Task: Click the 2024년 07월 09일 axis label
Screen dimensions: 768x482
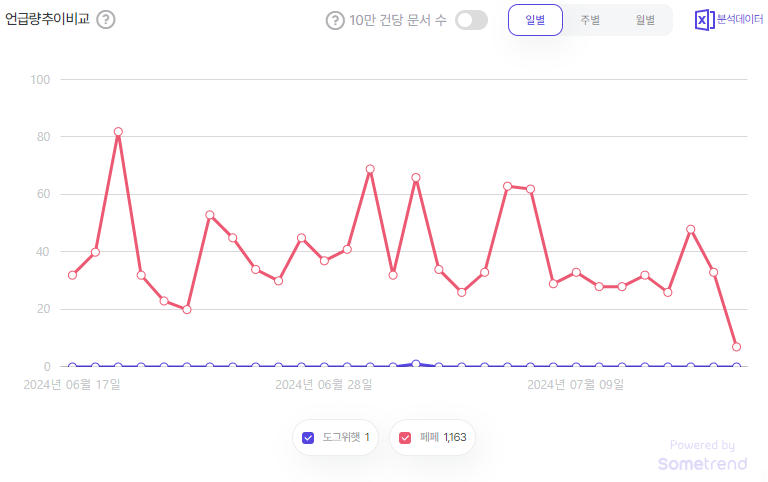Action: coord(575,384)
